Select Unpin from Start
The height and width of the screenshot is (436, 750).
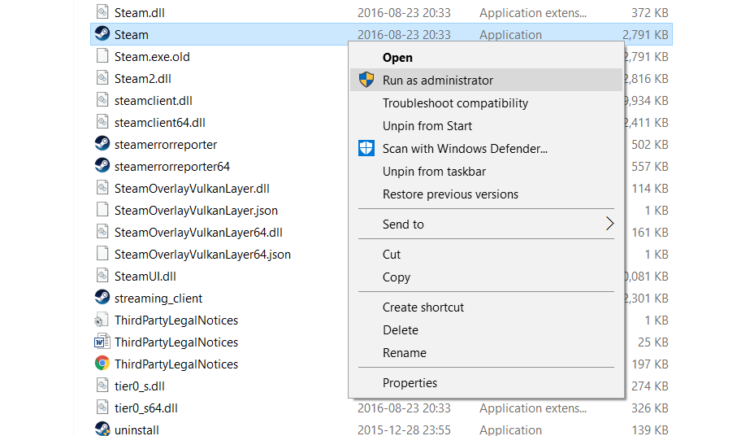point(486,126)
